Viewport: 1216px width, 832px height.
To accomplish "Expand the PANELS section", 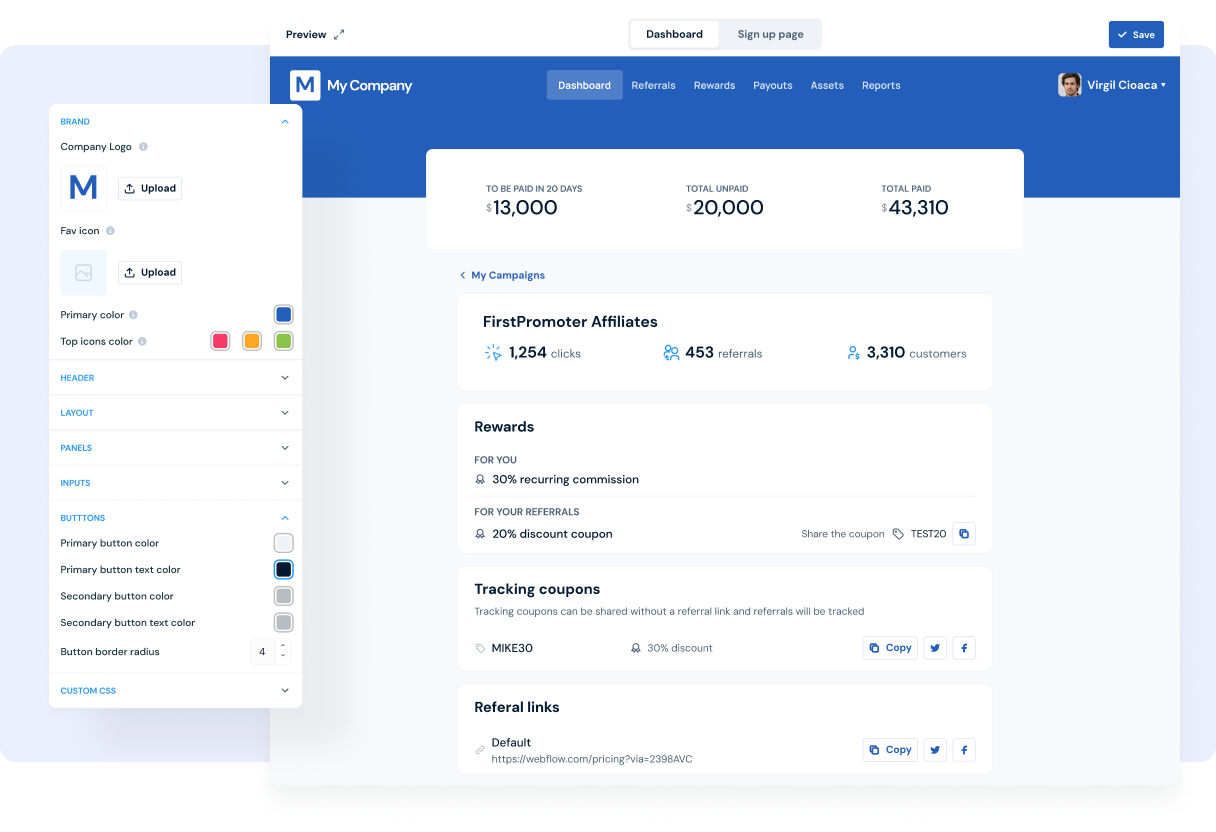I will click(285, 448).
